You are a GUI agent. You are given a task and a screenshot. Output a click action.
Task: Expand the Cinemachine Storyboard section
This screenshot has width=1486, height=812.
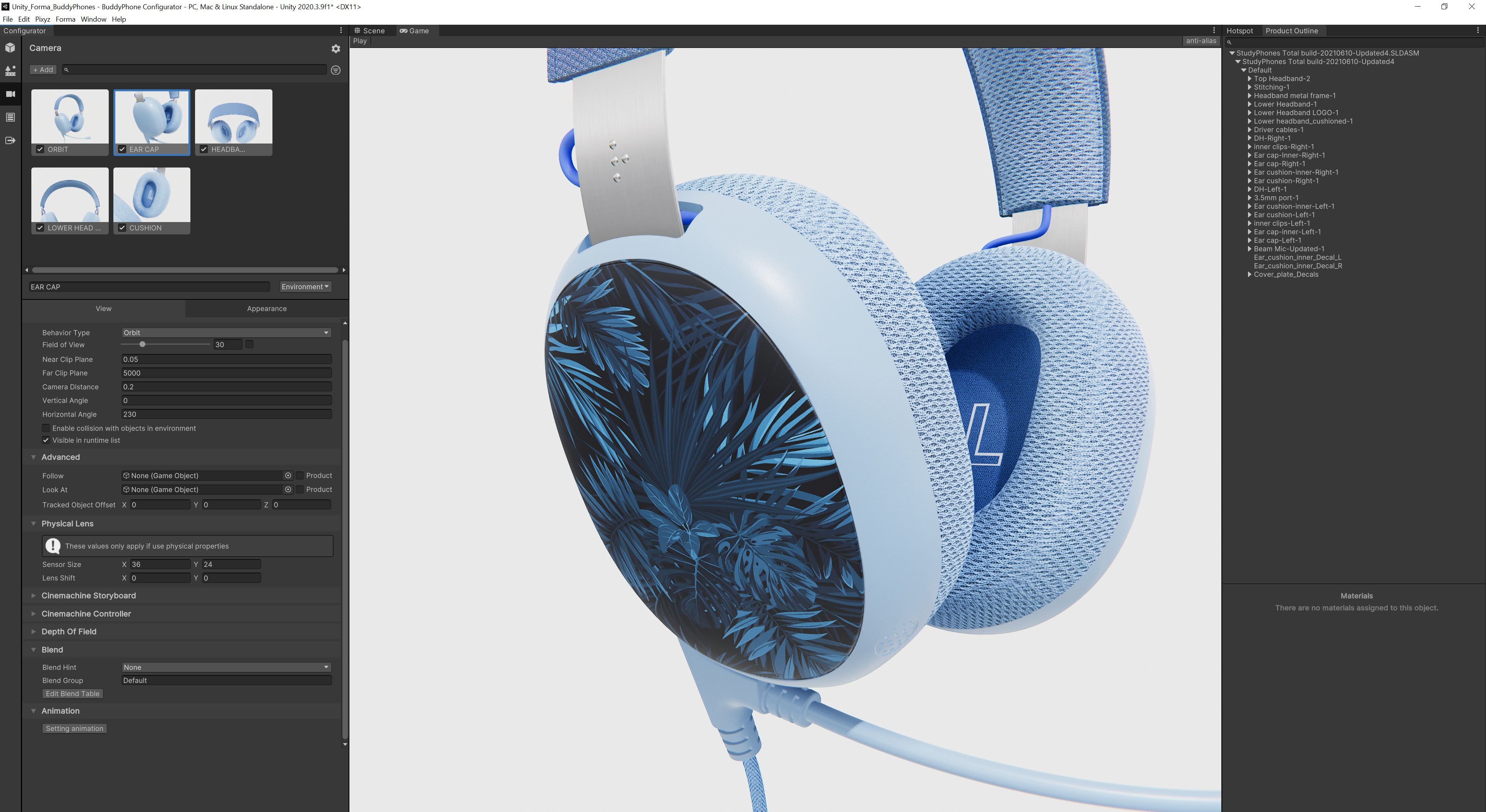[x=33, y=596]
